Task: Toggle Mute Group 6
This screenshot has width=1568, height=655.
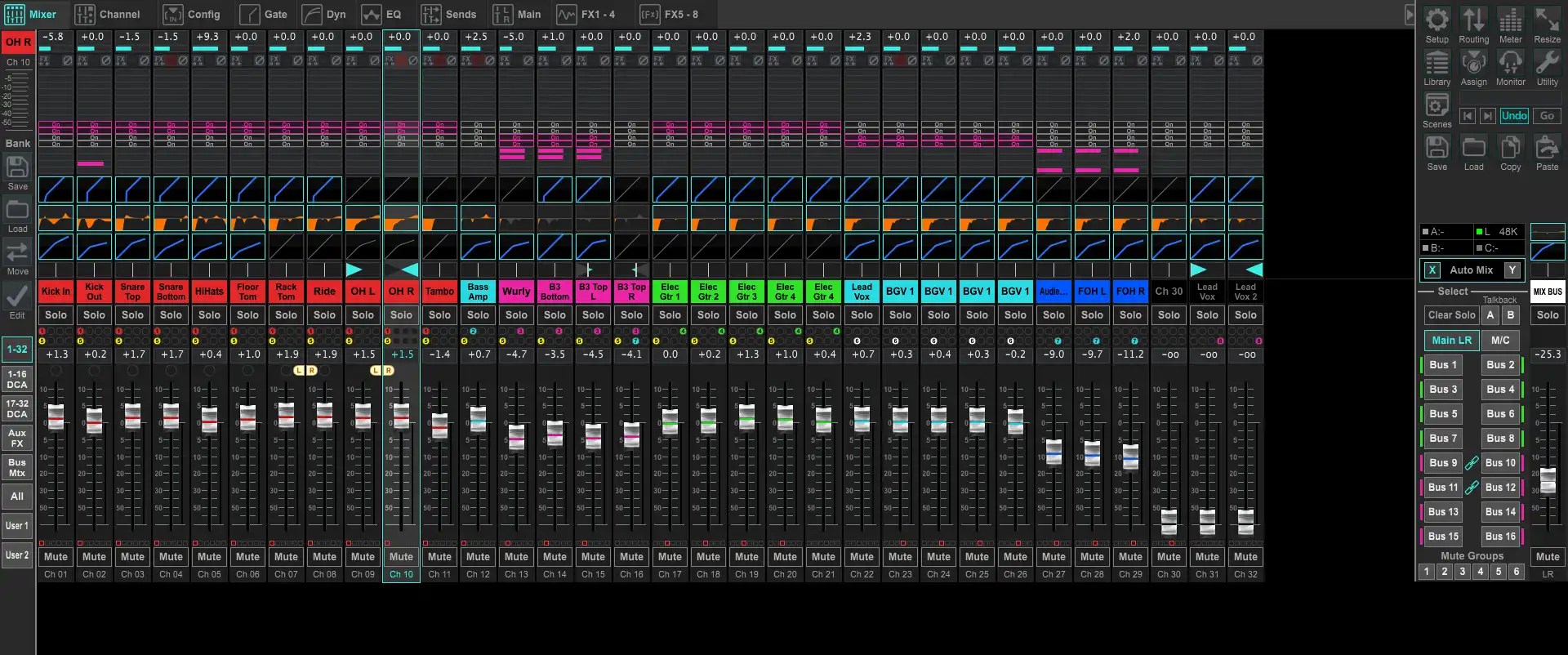Action: pos(1517,572)
